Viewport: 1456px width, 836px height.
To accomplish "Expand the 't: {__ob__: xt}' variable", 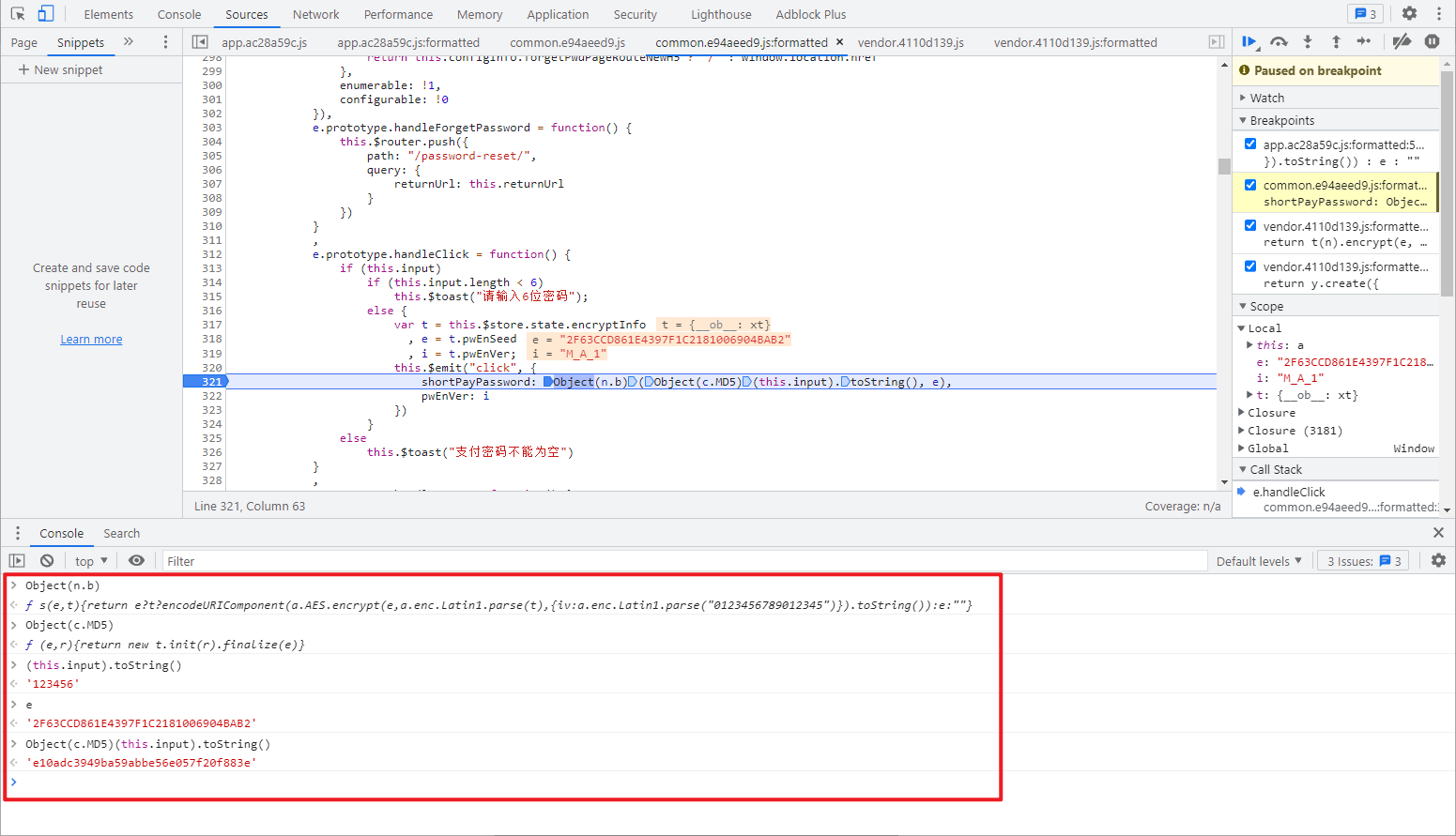I will pos(1249,395).
